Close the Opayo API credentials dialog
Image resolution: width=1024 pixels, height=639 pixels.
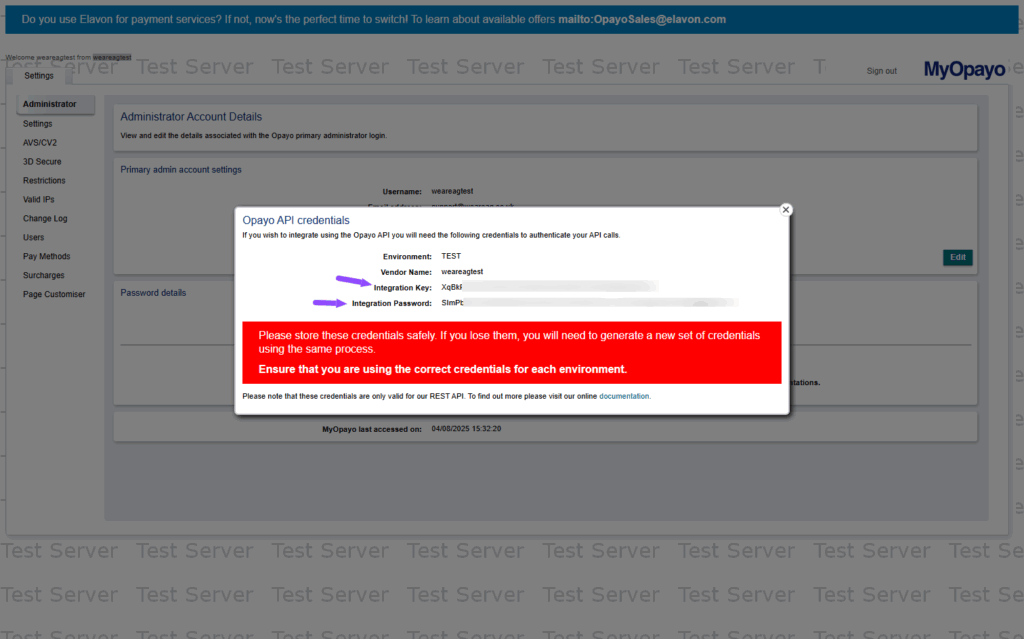[x=786, y=210]
